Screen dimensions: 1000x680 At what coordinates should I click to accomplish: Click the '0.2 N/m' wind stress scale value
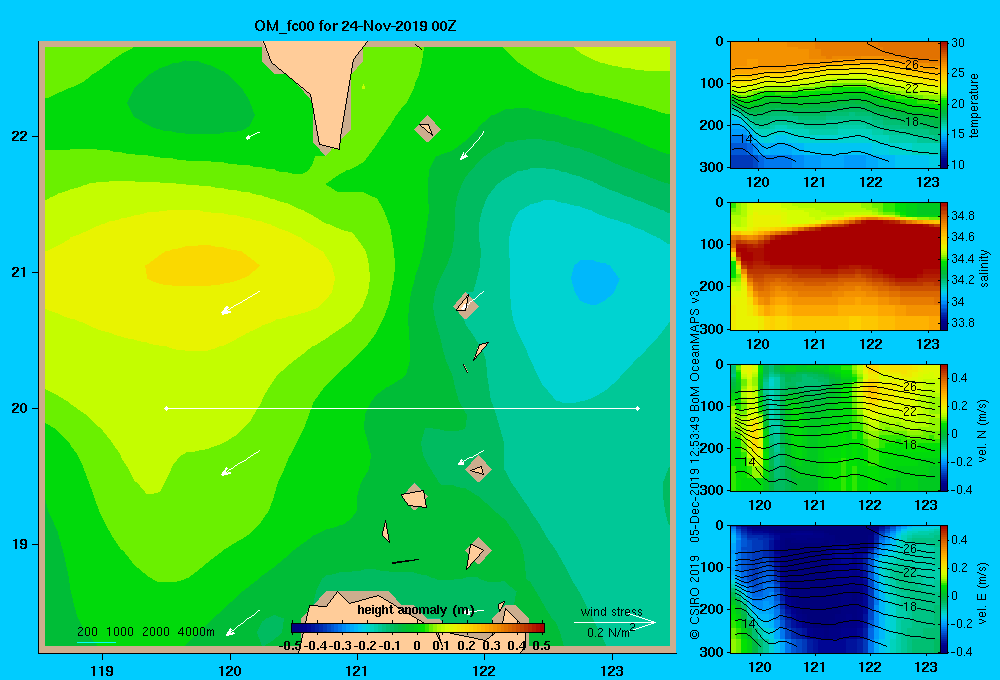pyautogui.click(x=610, y=632)
